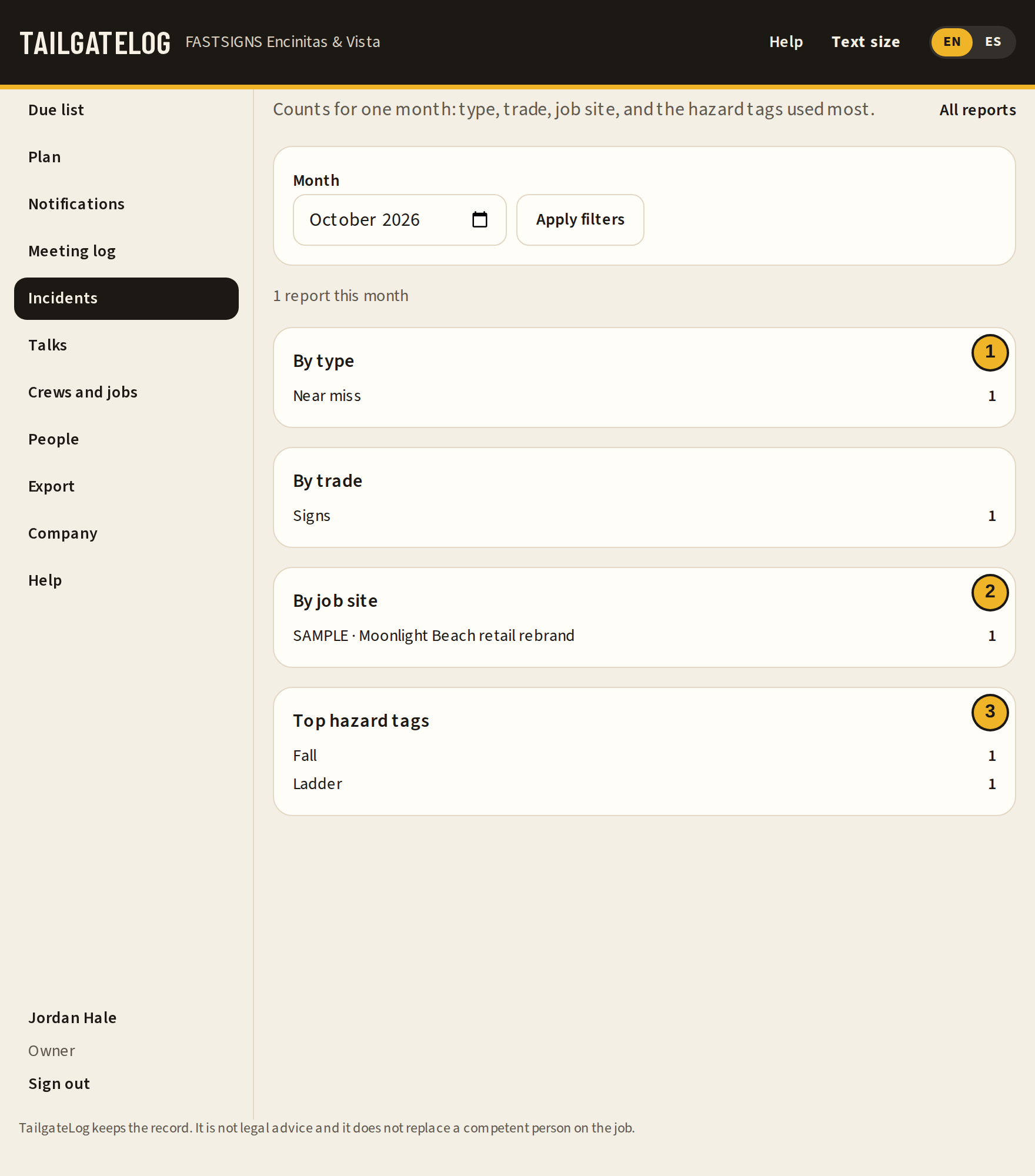
Task: Open Plan from the sidebar
Action: coord(126,157)
